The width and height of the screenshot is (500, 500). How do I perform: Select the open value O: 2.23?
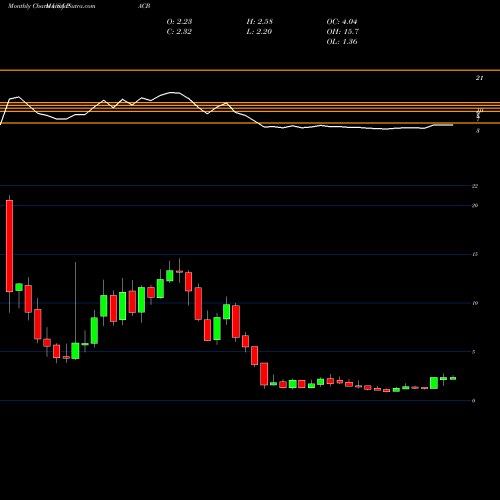pyautogui.click(x=179, y=21)
